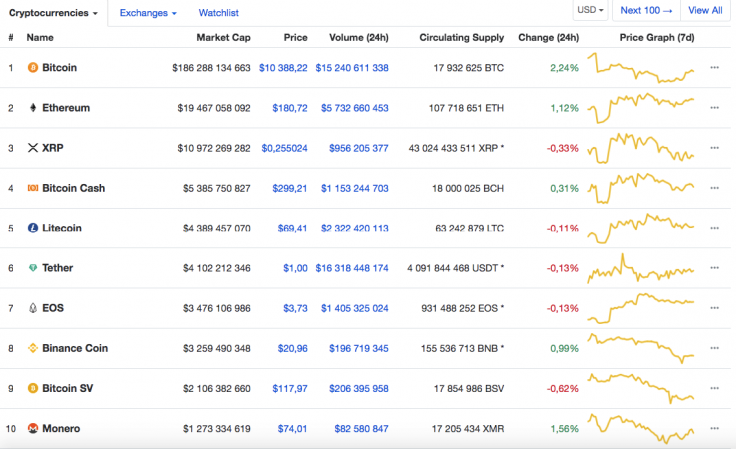Go to Next 100 cryptocurrencies

(x=646, y=10)
